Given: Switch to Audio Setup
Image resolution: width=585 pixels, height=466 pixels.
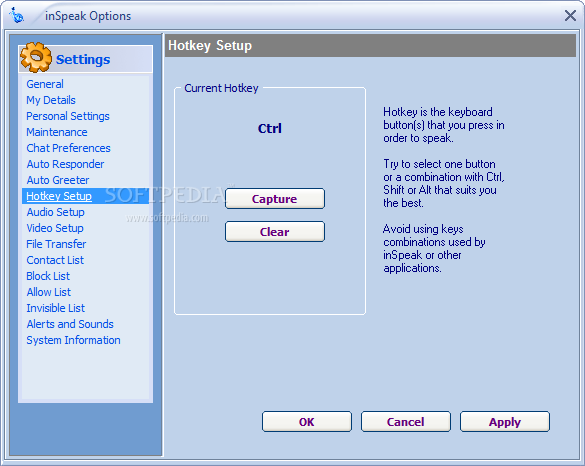Looking at the screenshot, I should 55,212.
